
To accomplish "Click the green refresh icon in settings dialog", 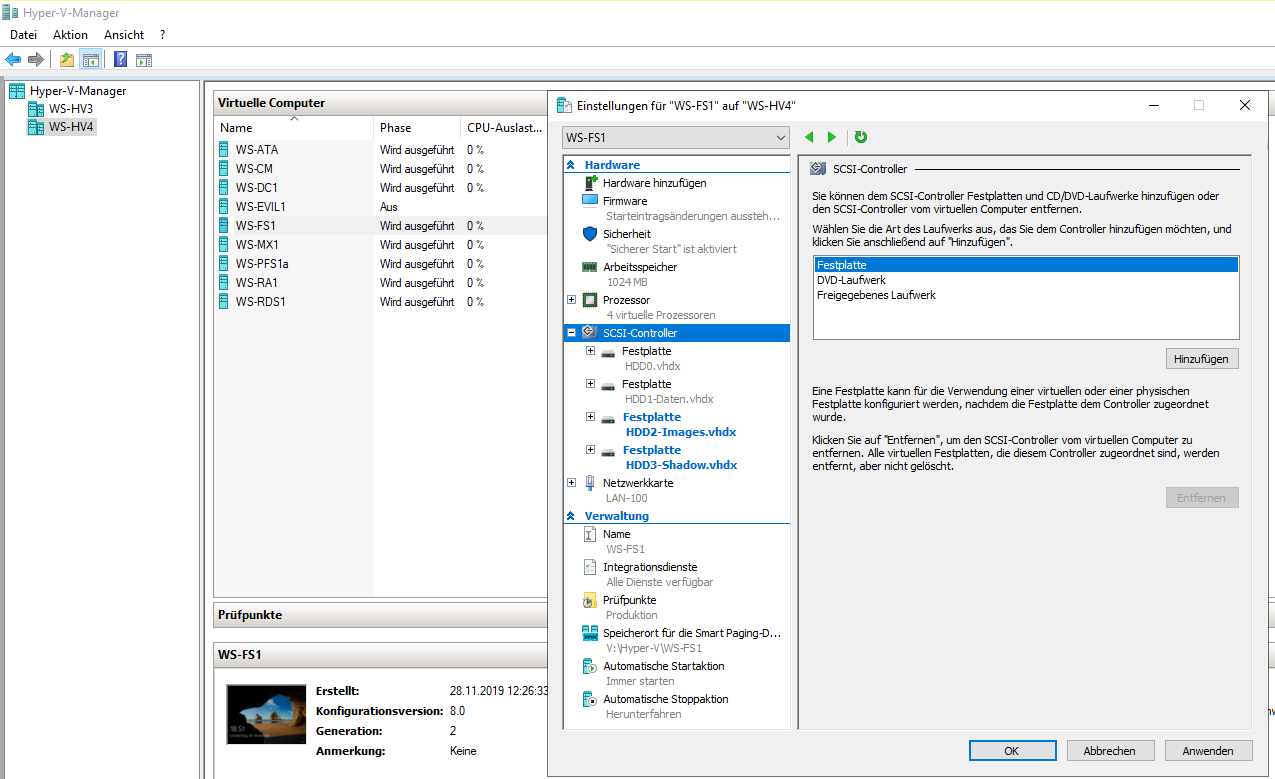I will point(861,137).
